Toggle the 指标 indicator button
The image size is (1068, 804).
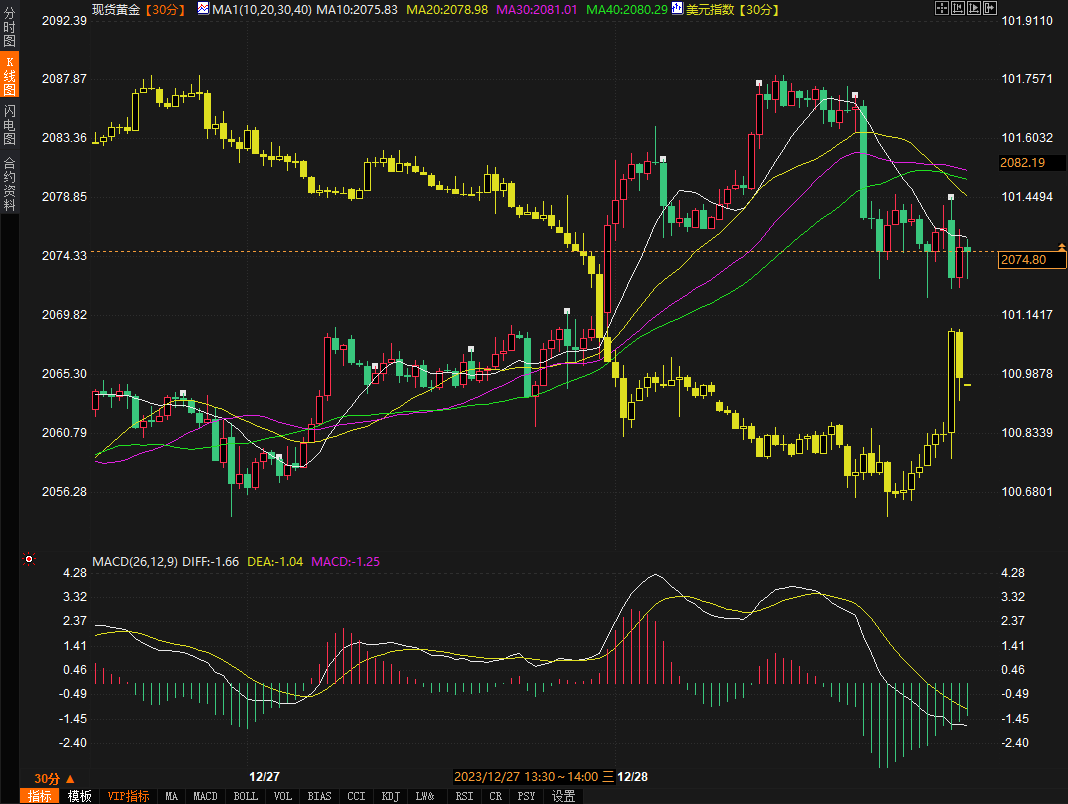point(40,796)
